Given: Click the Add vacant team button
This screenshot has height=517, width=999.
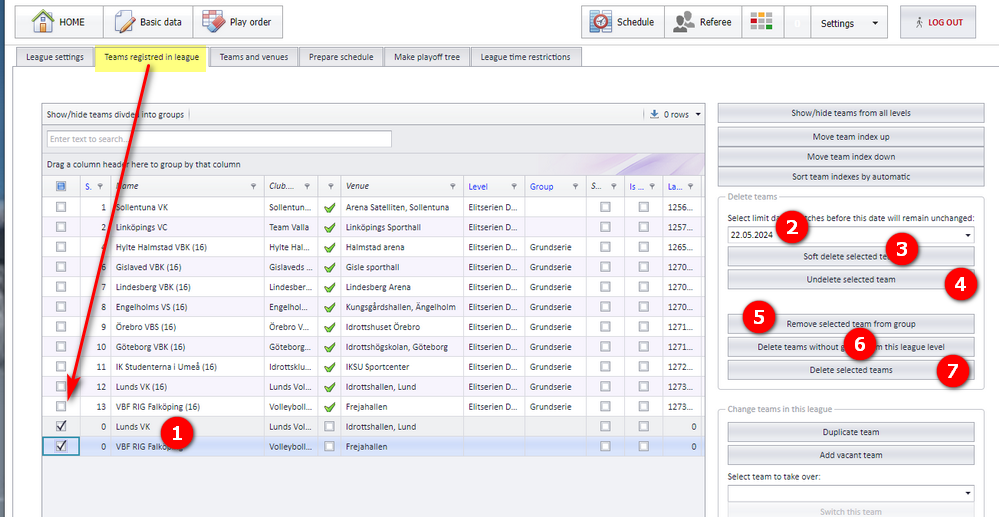Looking at the screenshot, I should click(851, 455).
